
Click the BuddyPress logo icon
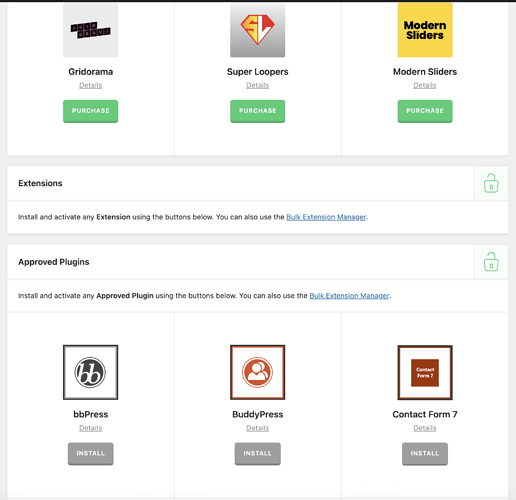click(257, 372)
